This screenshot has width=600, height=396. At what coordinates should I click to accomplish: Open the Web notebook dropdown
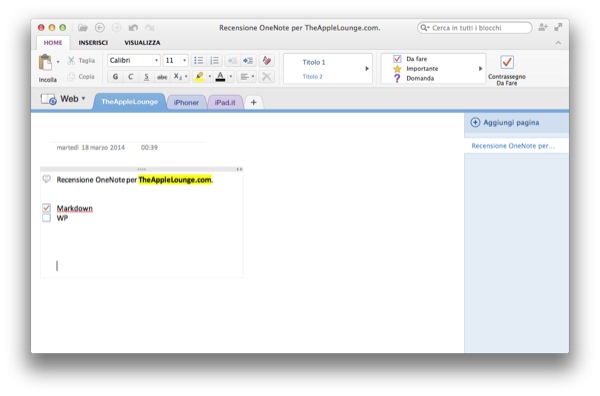pyautogui.click(x=83, y=99)
